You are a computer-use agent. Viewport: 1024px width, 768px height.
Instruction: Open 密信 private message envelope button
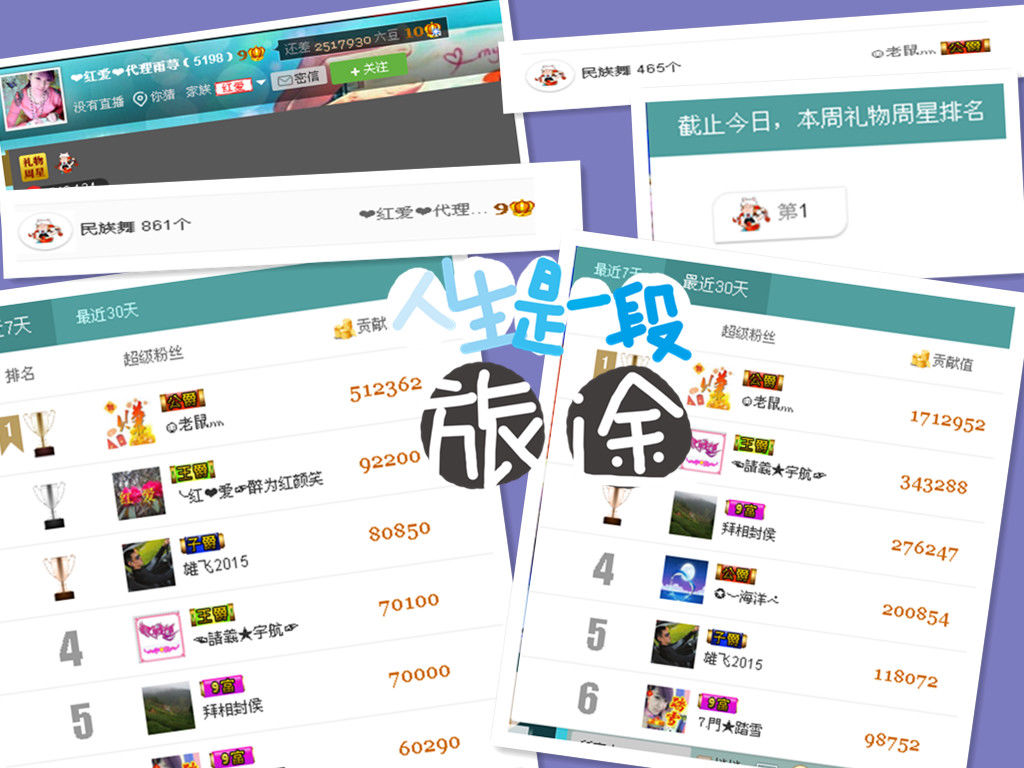click(x=297, y=77)
